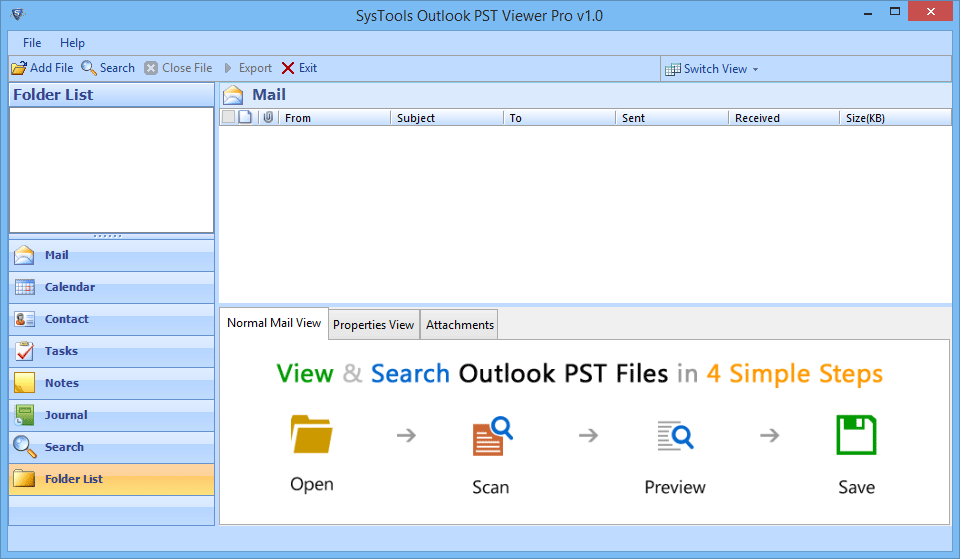Sort mail by the Size(KB) column

pos(895,118)
